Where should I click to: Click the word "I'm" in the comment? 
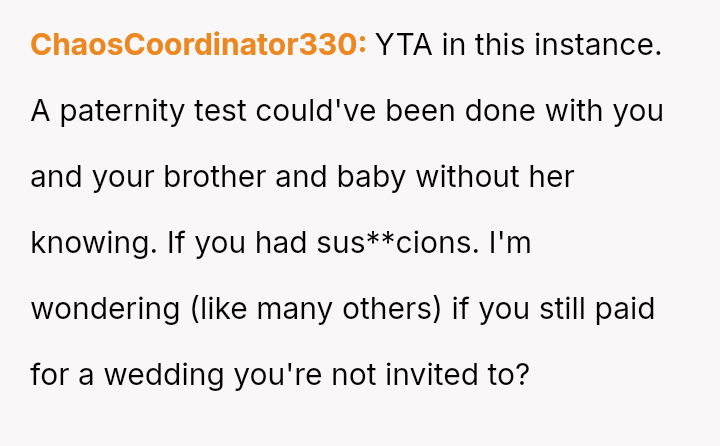[x=510, y=243]
